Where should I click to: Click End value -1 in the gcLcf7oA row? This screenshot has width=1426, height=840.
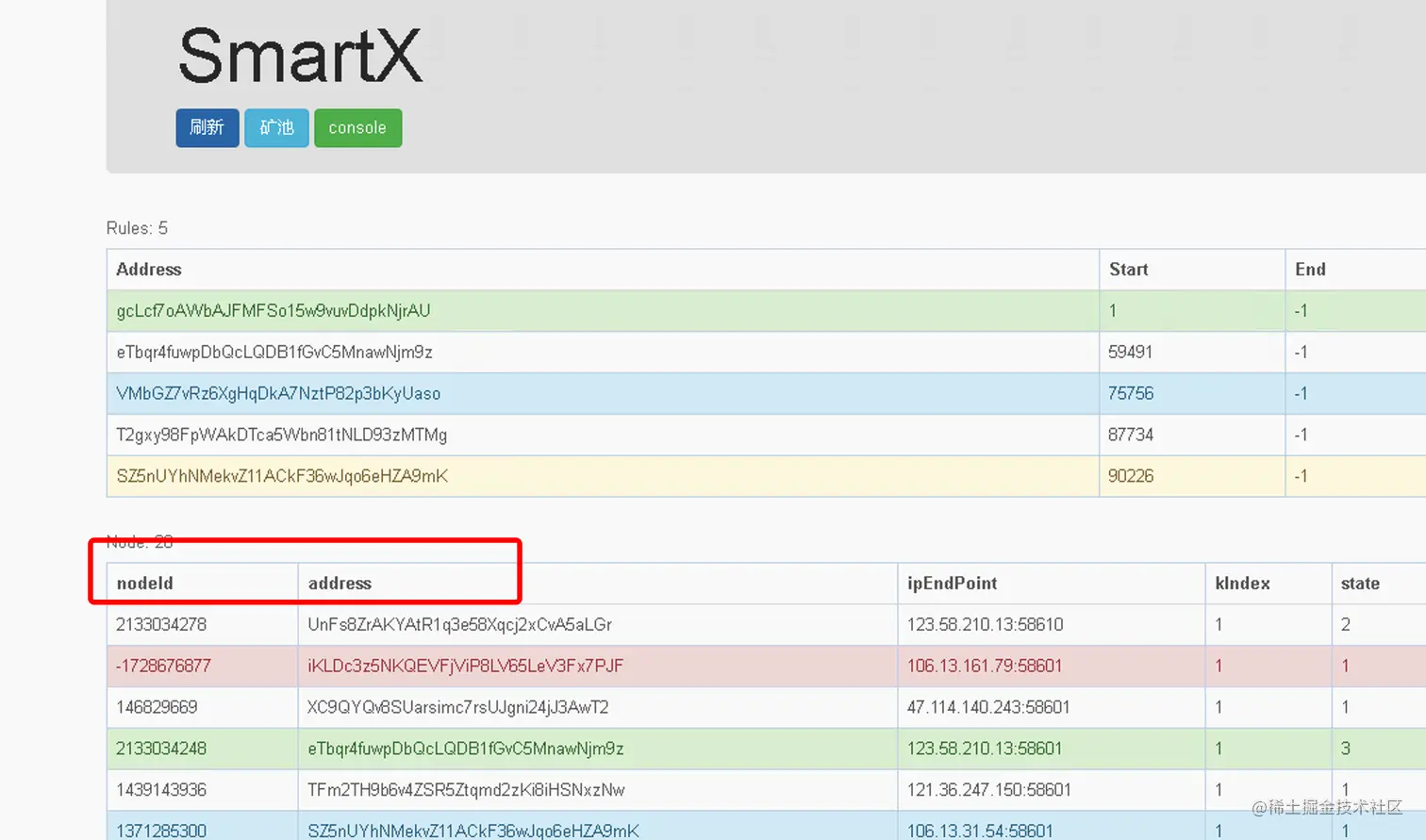pyautogui.click(x=1301, y=311)
